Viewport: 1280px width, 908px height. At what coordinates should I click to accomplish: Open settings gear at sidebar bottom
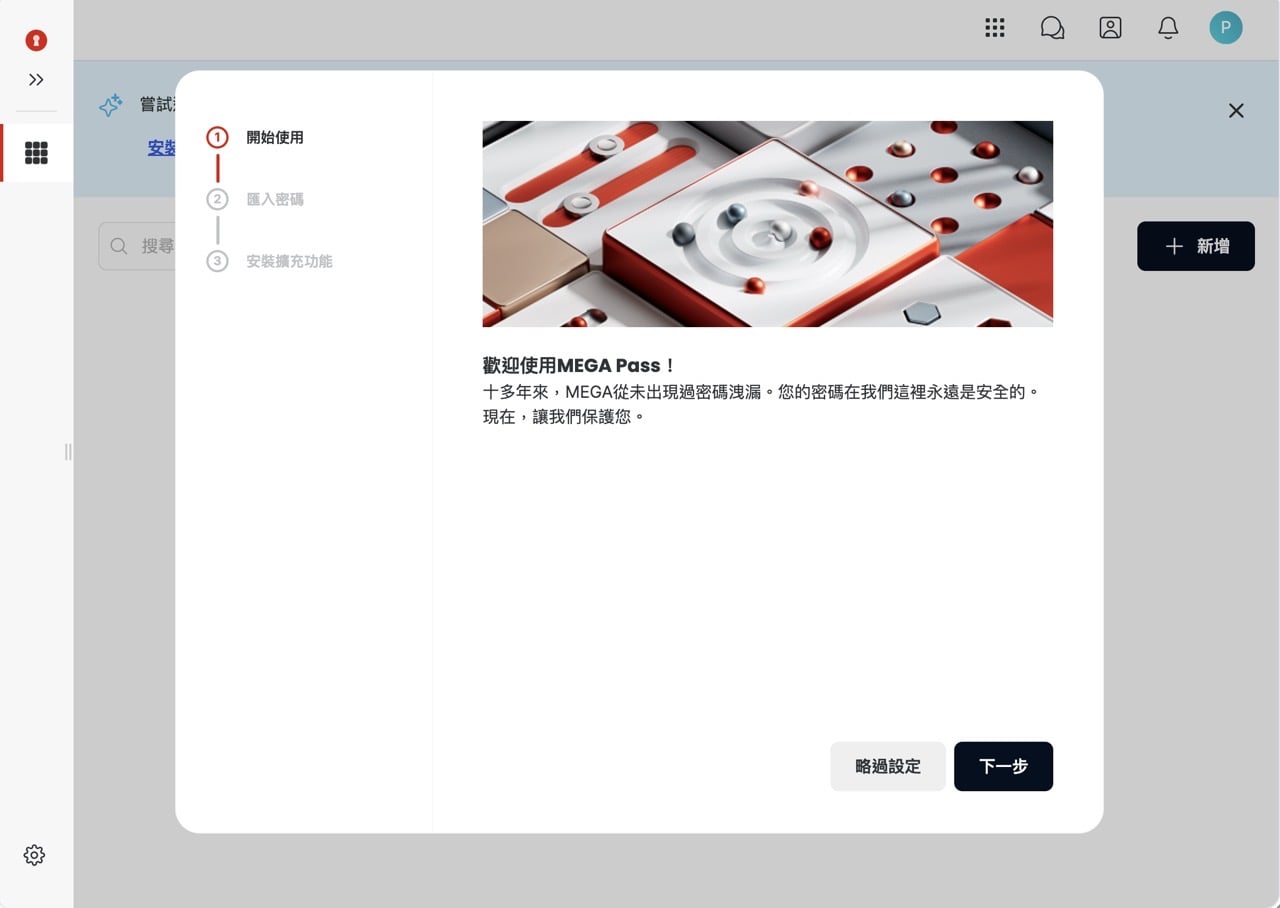pos(34,855)
